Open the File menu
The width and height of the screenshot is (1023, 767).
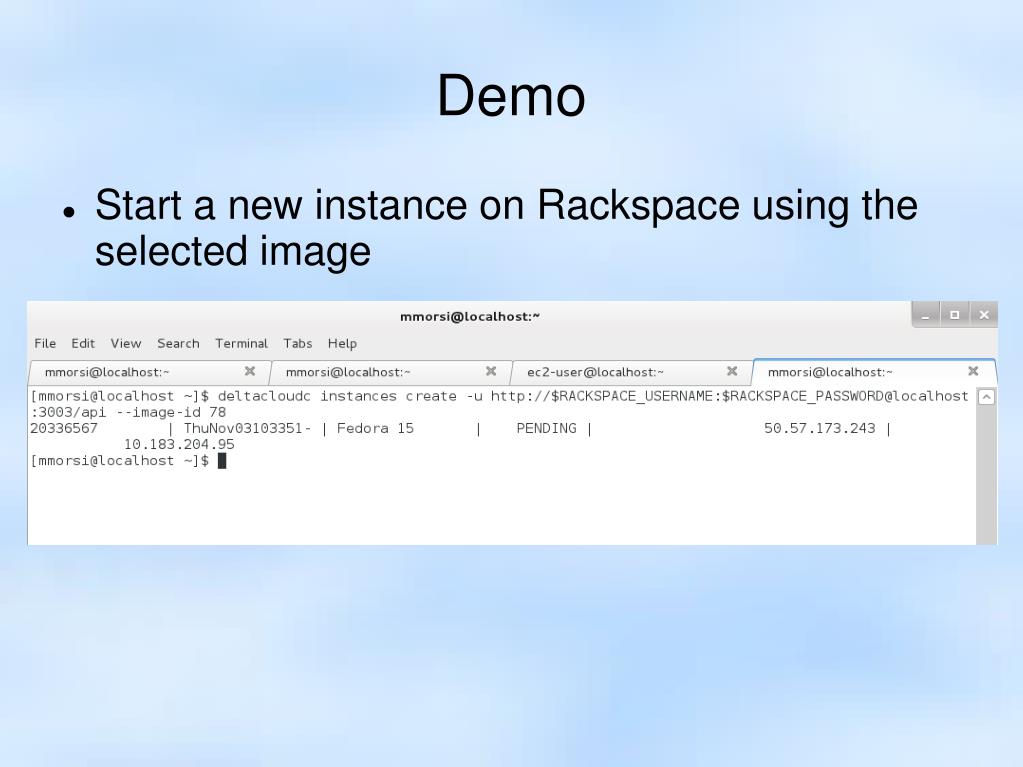[x=45, y=343]
